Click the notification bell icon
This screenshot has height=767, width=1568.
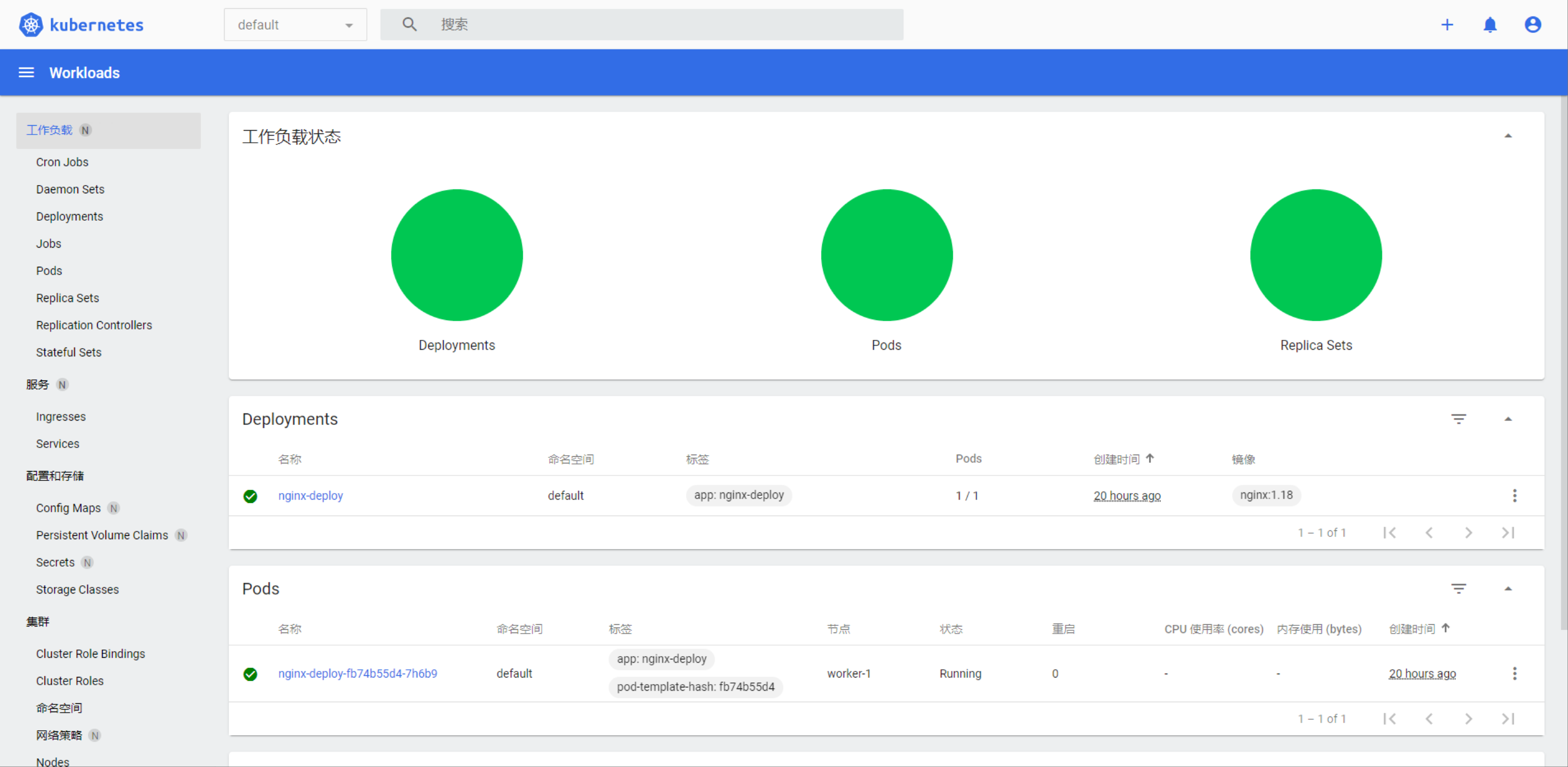pos(1490,25)
